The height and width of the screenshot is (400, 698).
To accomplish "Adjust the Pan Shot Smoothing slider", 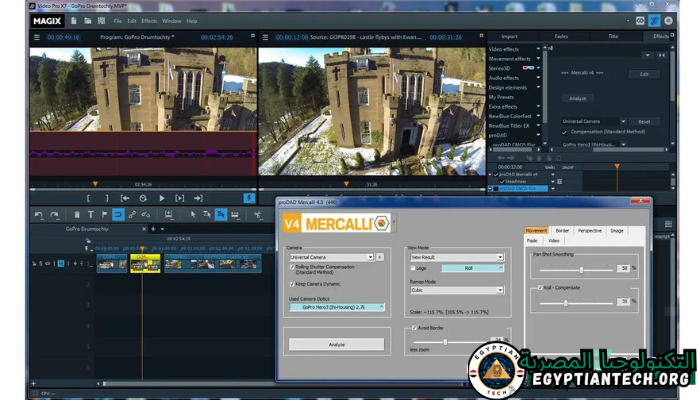I will (x=581, y=269).
